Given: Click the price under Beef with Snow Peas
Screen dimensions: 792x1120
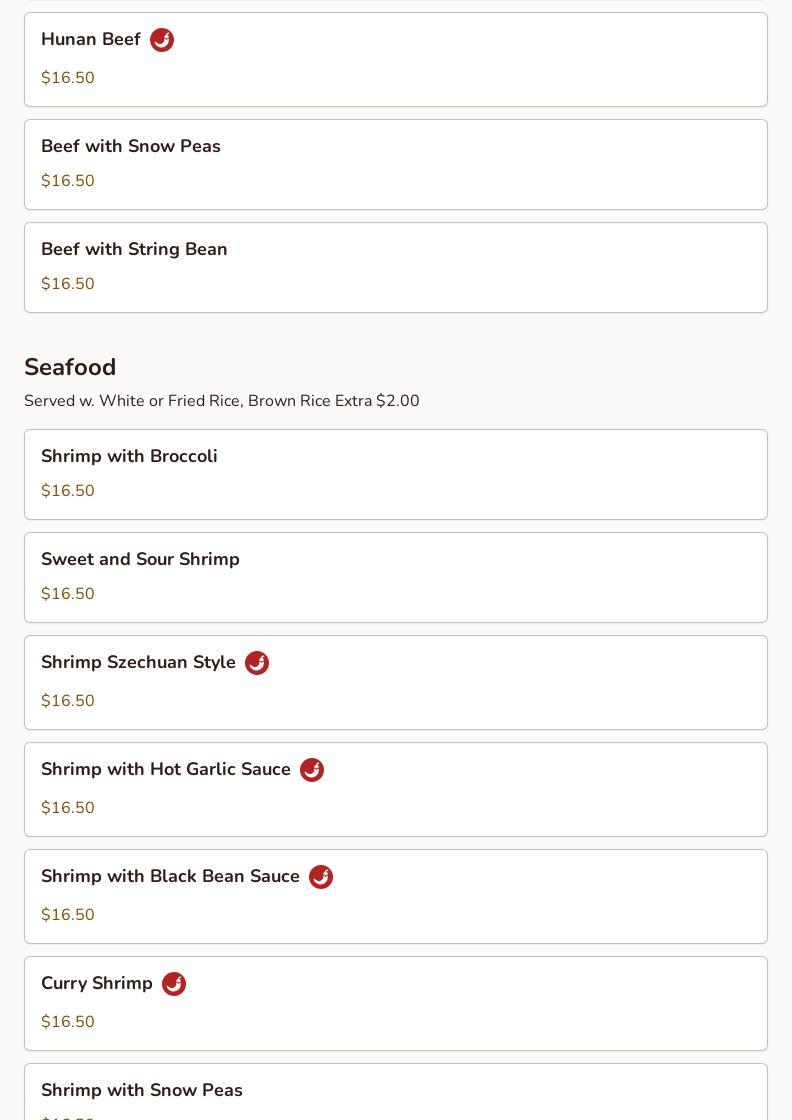Looking at the screenshot, I should [x=68, y=181].
